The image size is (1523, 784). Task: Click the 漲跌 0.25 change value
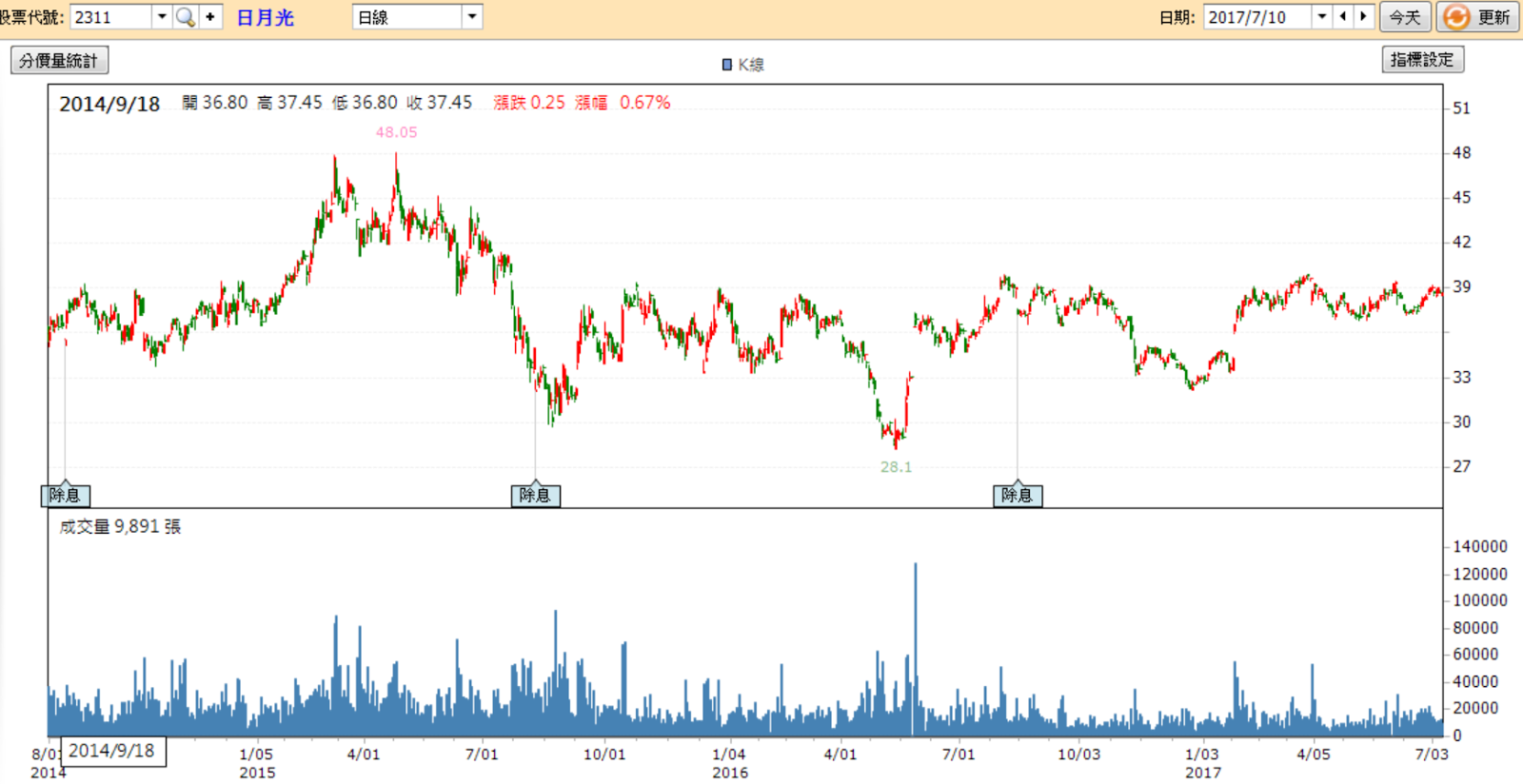coord(529,103)
